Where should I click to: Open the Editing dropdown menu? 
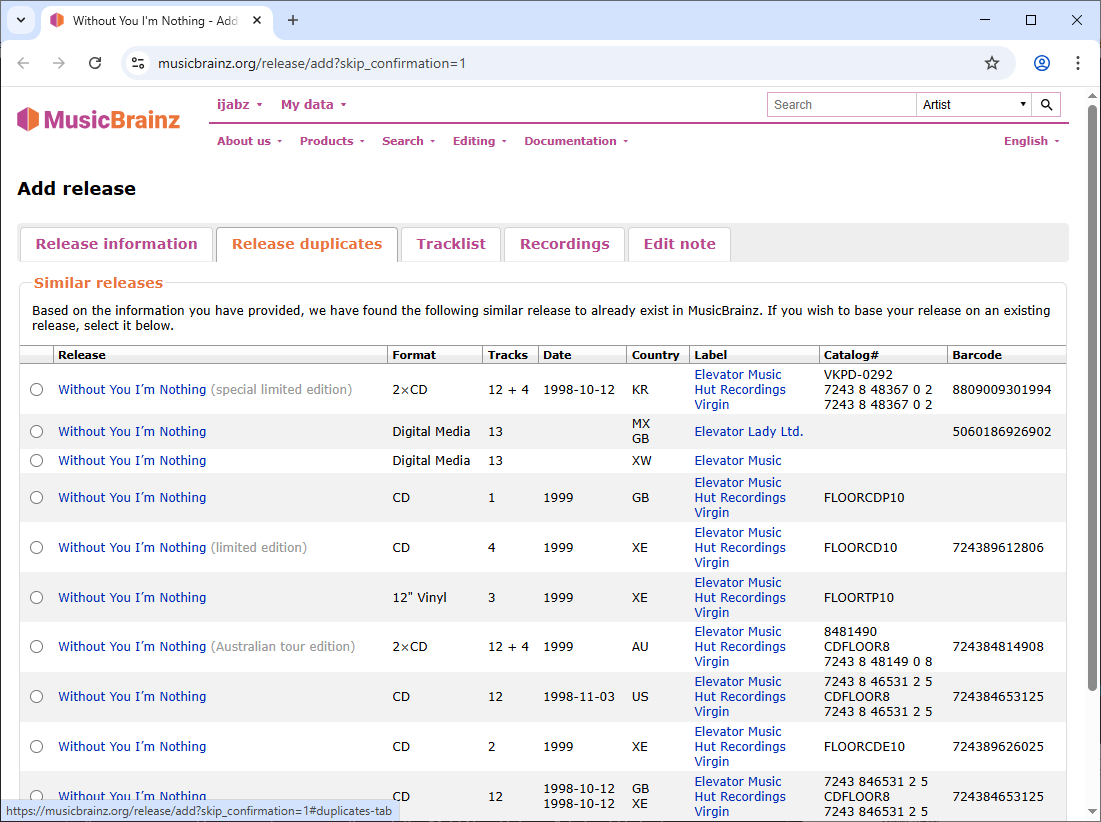pyautogui.click(x=480, y=141)
